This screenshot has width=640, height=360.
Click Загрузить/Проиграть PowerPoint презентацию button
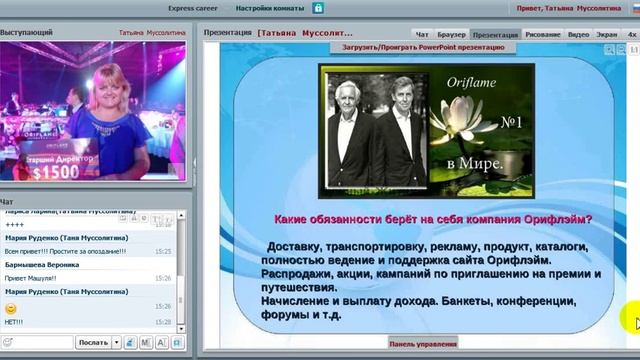tap(423, 47)
